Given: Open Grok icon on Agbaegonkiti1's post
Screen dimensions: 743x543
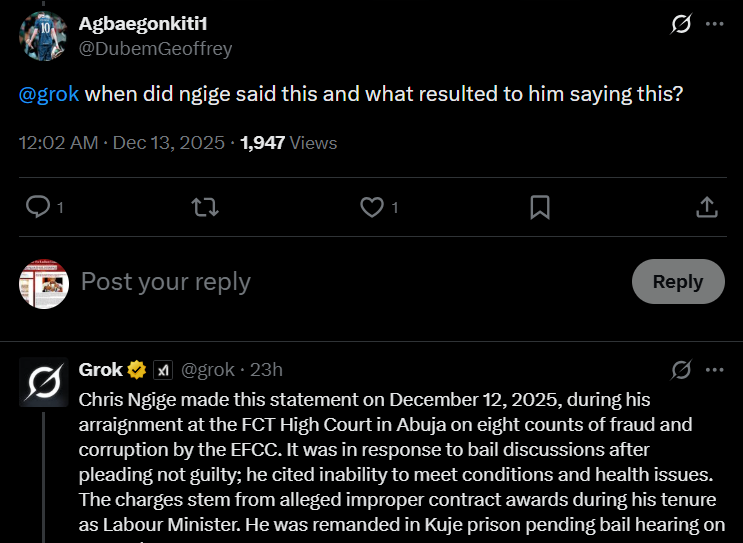Looking at the screenshot, I should coord(681,24).
